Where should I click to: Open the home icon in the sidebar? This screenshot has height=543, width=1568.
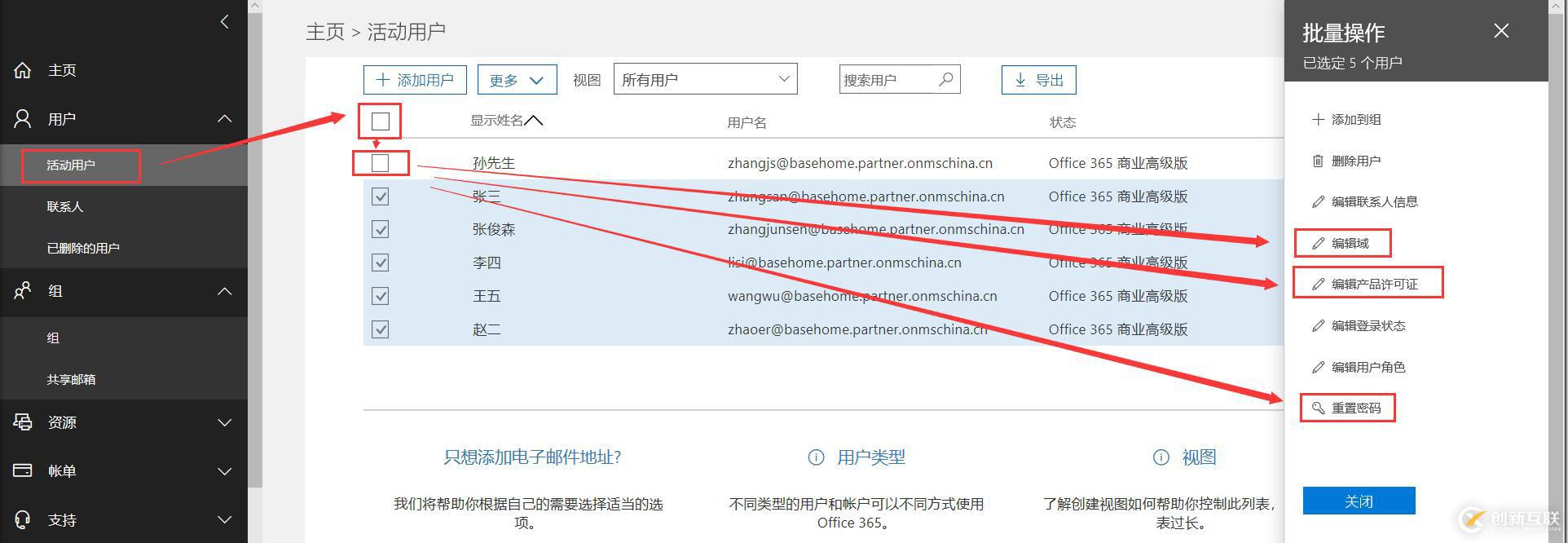click(x=23, y=70)
